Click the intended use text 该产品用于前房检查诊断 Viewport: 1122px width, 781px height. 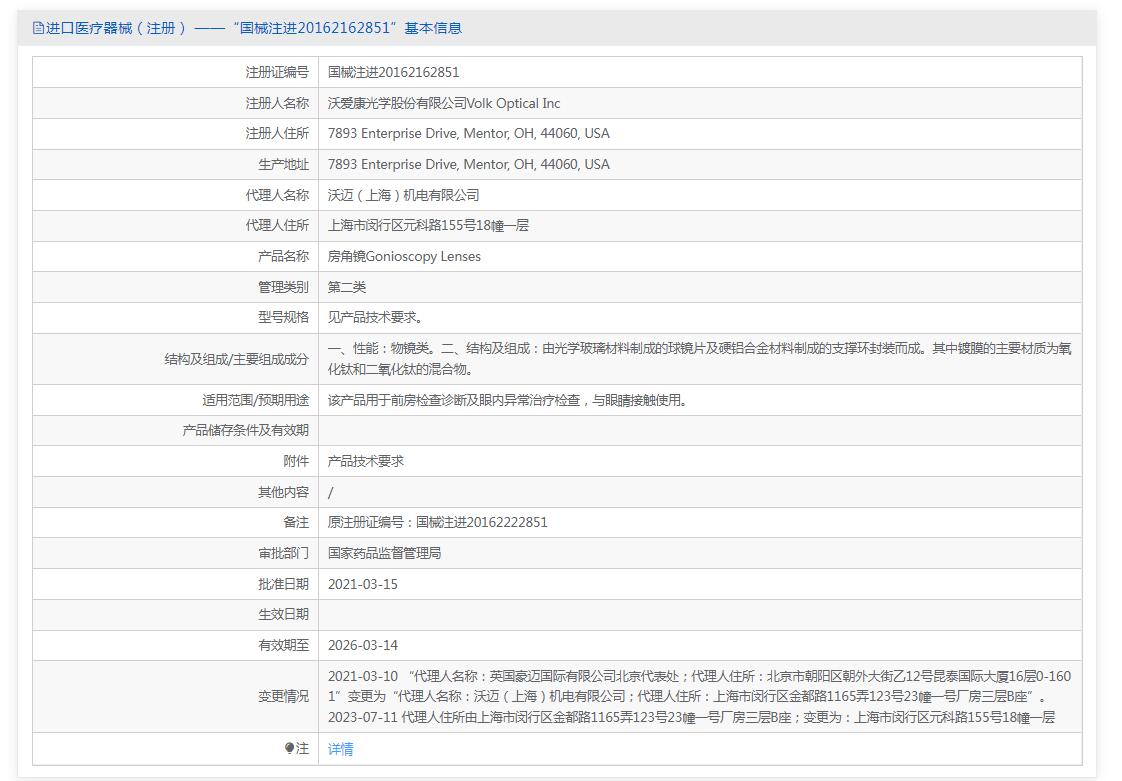pos(507,400)
